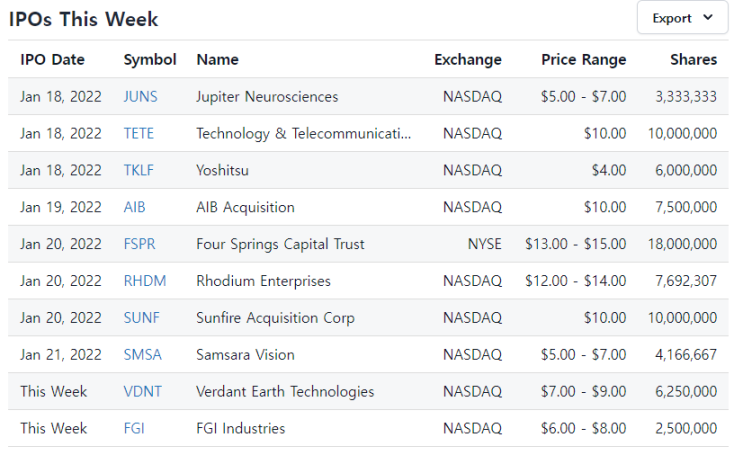Open FGI stock symbol link
This screenshot has width=743, height=464.
click(134, 429)
